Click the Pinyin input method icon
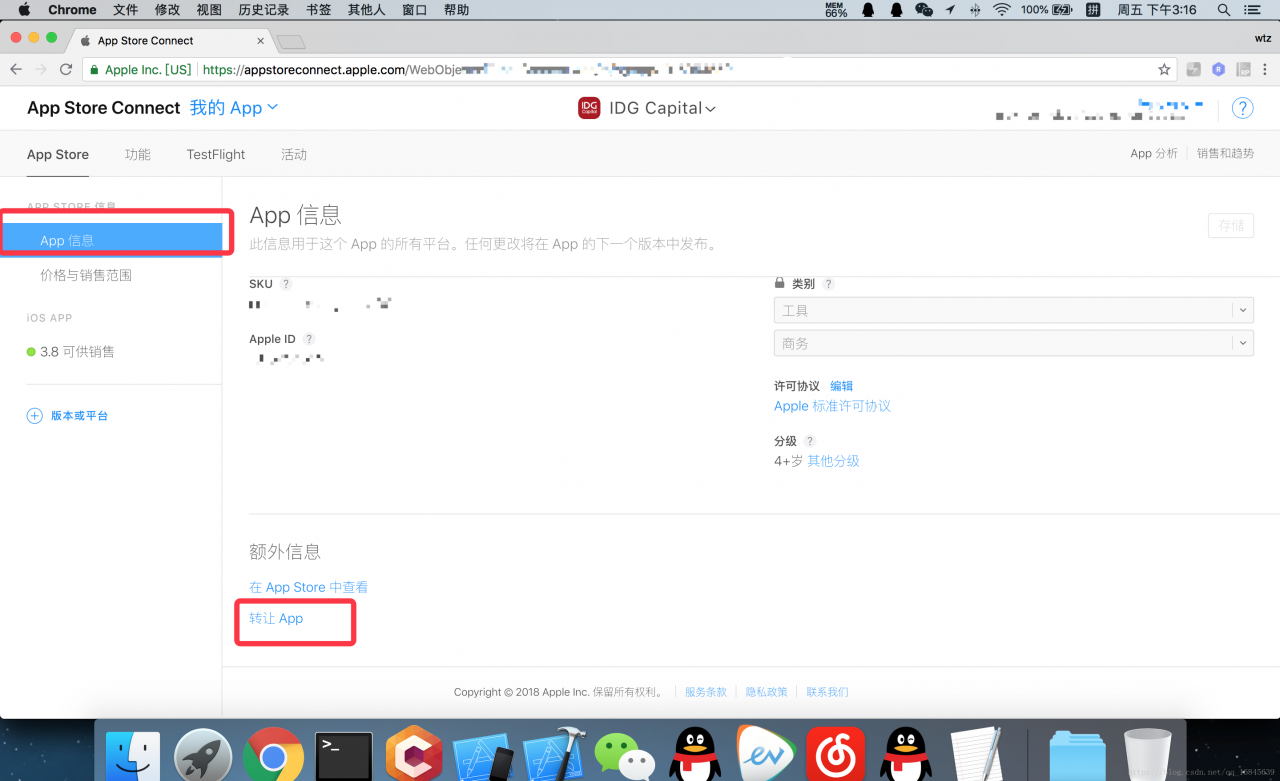Image resolution: width=1280 pixels, height=781 pixels. point(1093,10)
